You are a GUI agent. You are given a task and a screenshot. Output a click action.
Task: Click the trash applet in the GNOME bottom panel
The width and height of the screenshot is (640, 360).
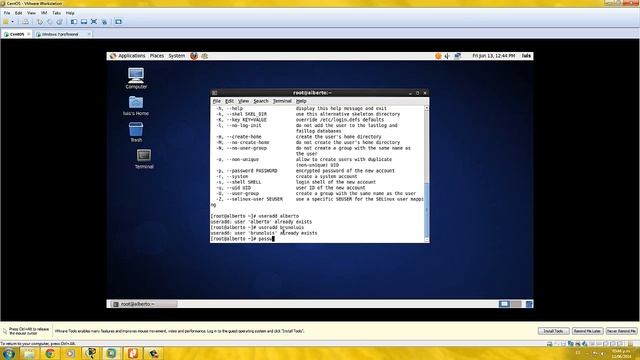point(529,304)
